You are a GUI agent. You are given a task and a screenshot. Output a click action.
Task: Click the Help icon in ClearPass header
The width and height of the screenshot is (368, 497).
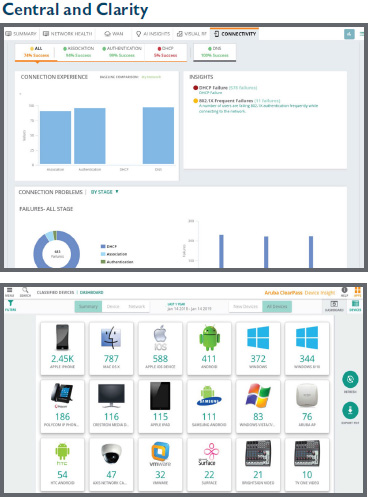344,290
